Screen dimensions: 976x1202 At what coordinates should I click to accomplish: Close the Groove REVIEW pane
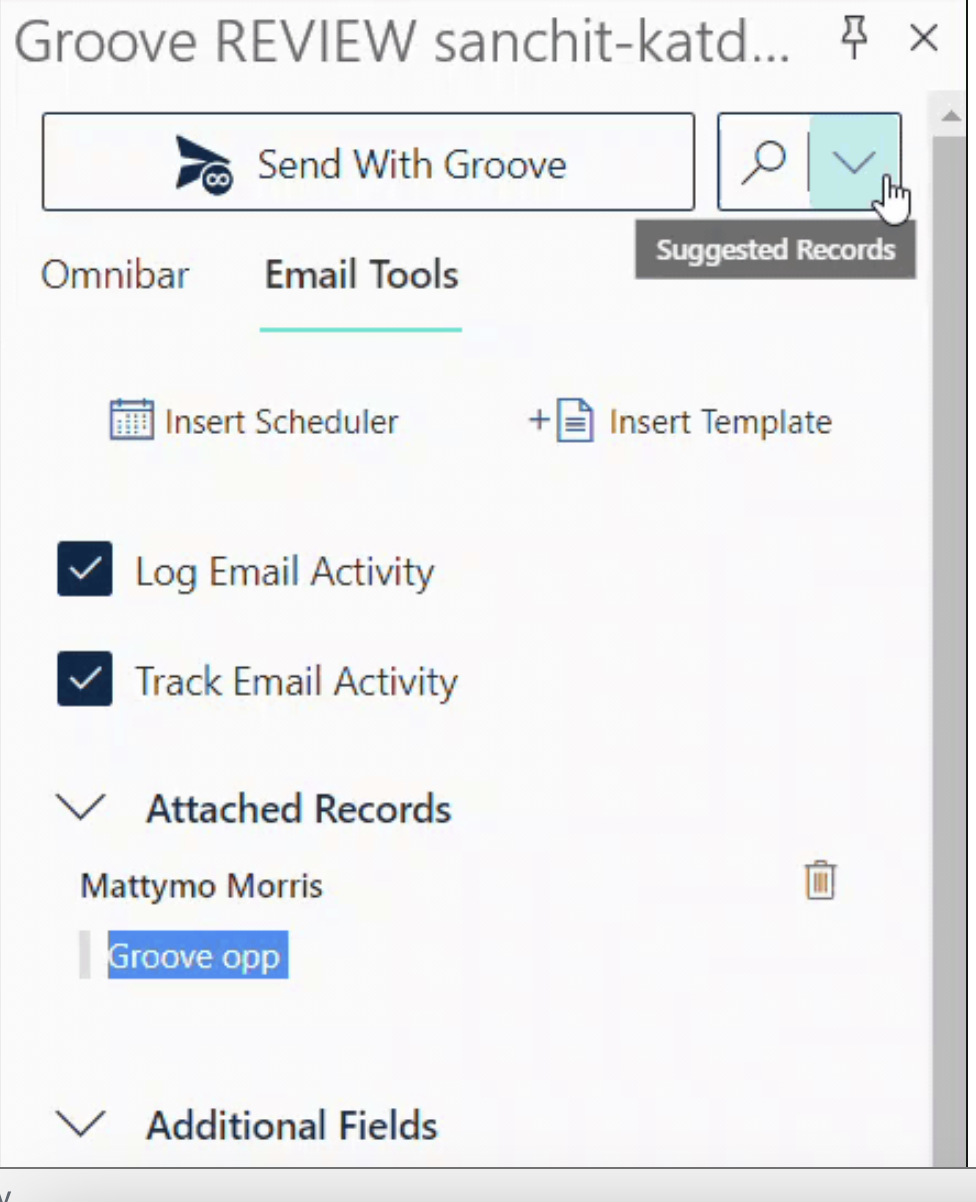[x=923, y=39]
